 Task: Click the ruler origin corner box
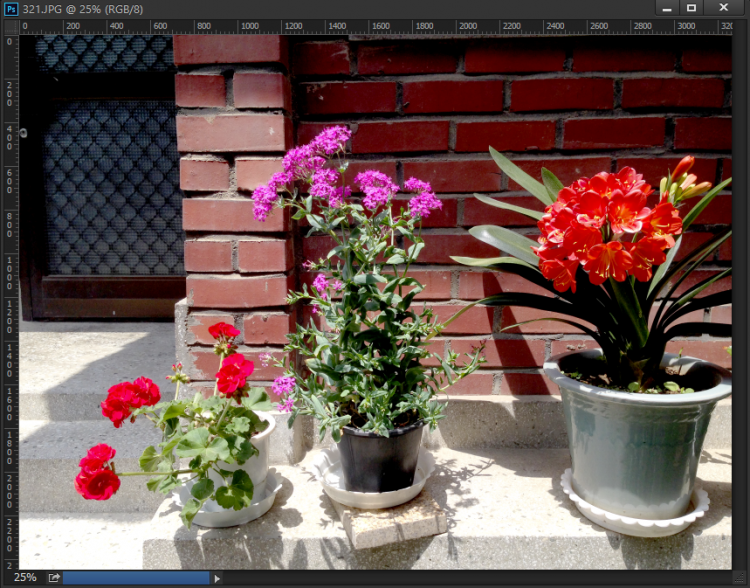point(11,27)
